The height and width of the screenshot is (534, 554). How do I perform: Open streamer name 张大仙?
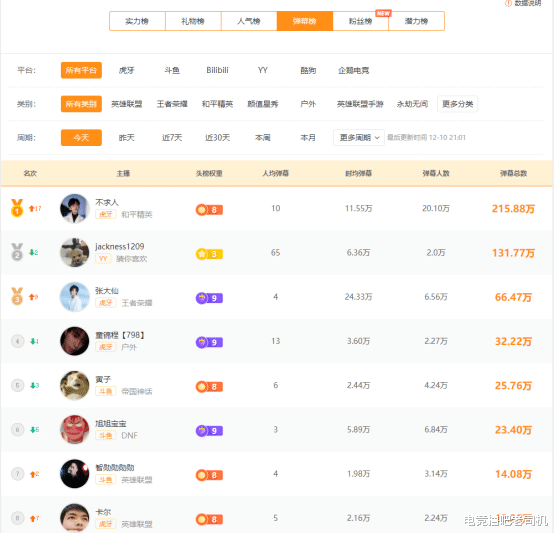(x=107, y=291)
